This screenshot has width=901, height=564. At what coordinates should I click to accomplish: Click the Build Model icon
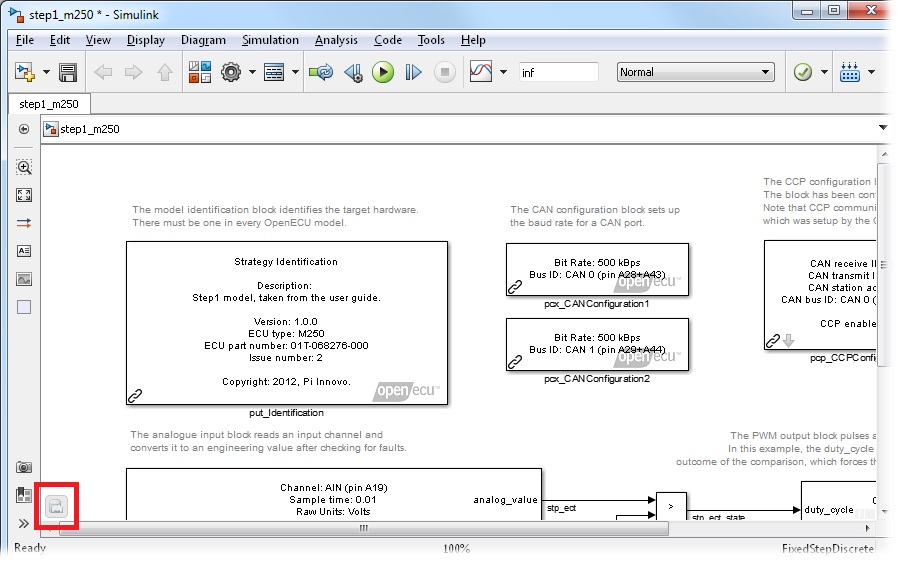pos(850,72)
